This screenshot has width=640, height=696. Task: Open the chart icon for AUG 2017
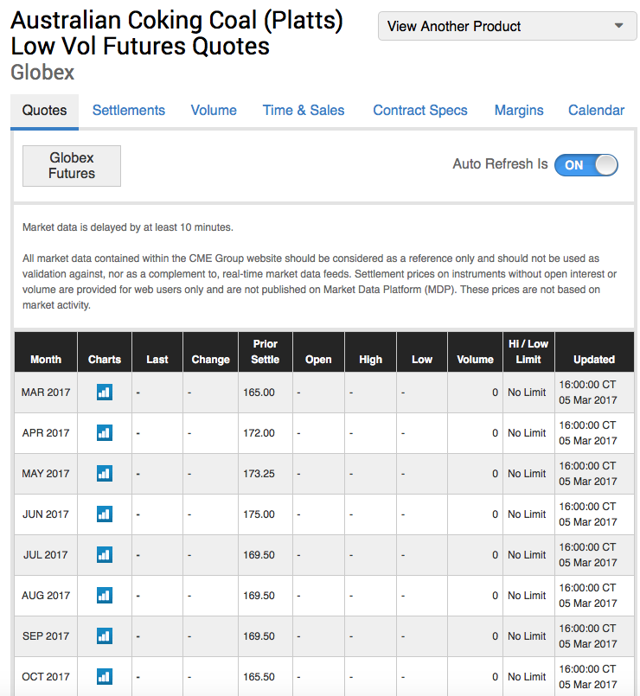104,595
